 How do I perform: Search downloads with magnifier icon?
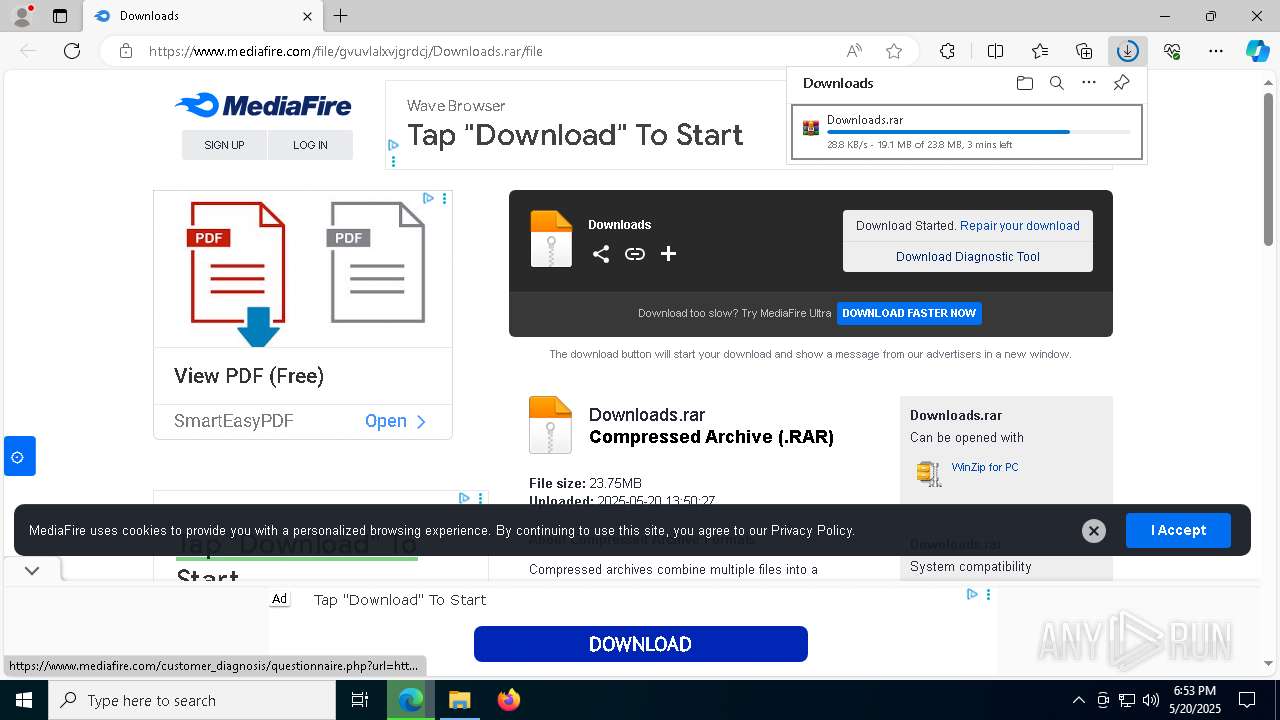[1056, 83]
